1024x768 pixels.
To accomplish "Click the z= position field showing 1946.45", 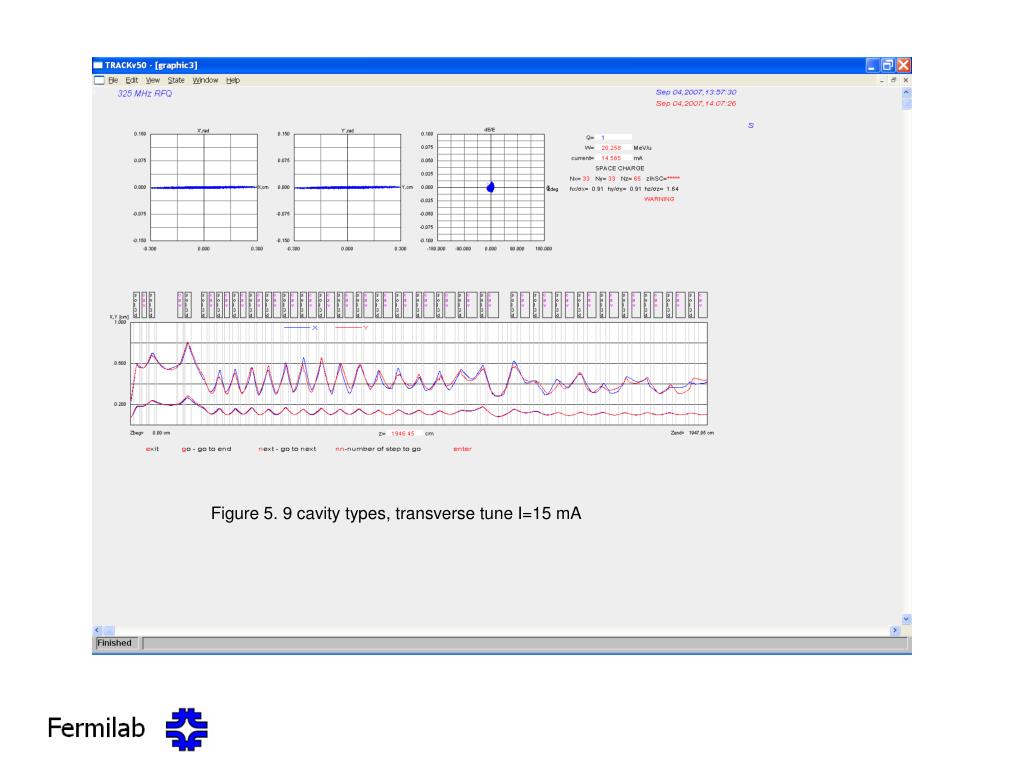I will point(403,434).
